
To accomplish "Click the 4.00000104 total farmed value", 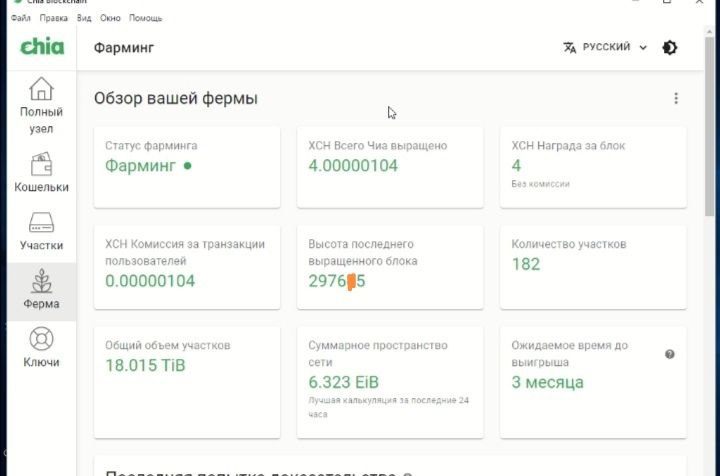I will [353, 166].
